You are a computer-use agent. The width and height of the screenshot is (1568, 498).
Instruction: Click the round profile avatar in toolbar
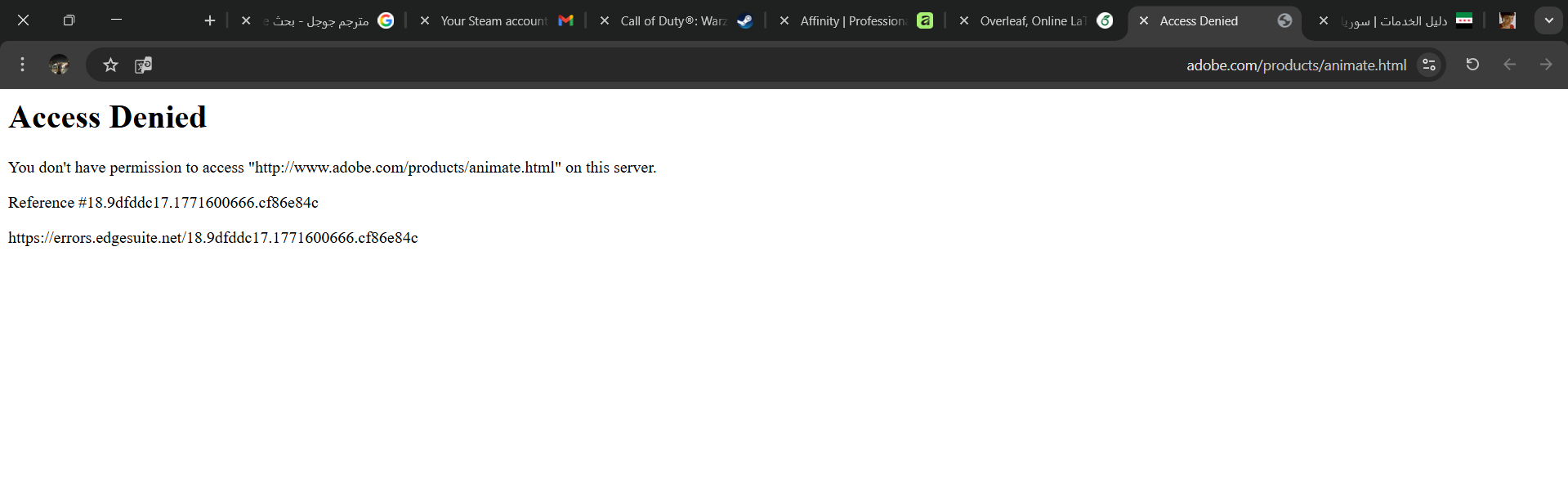[59, 65]
